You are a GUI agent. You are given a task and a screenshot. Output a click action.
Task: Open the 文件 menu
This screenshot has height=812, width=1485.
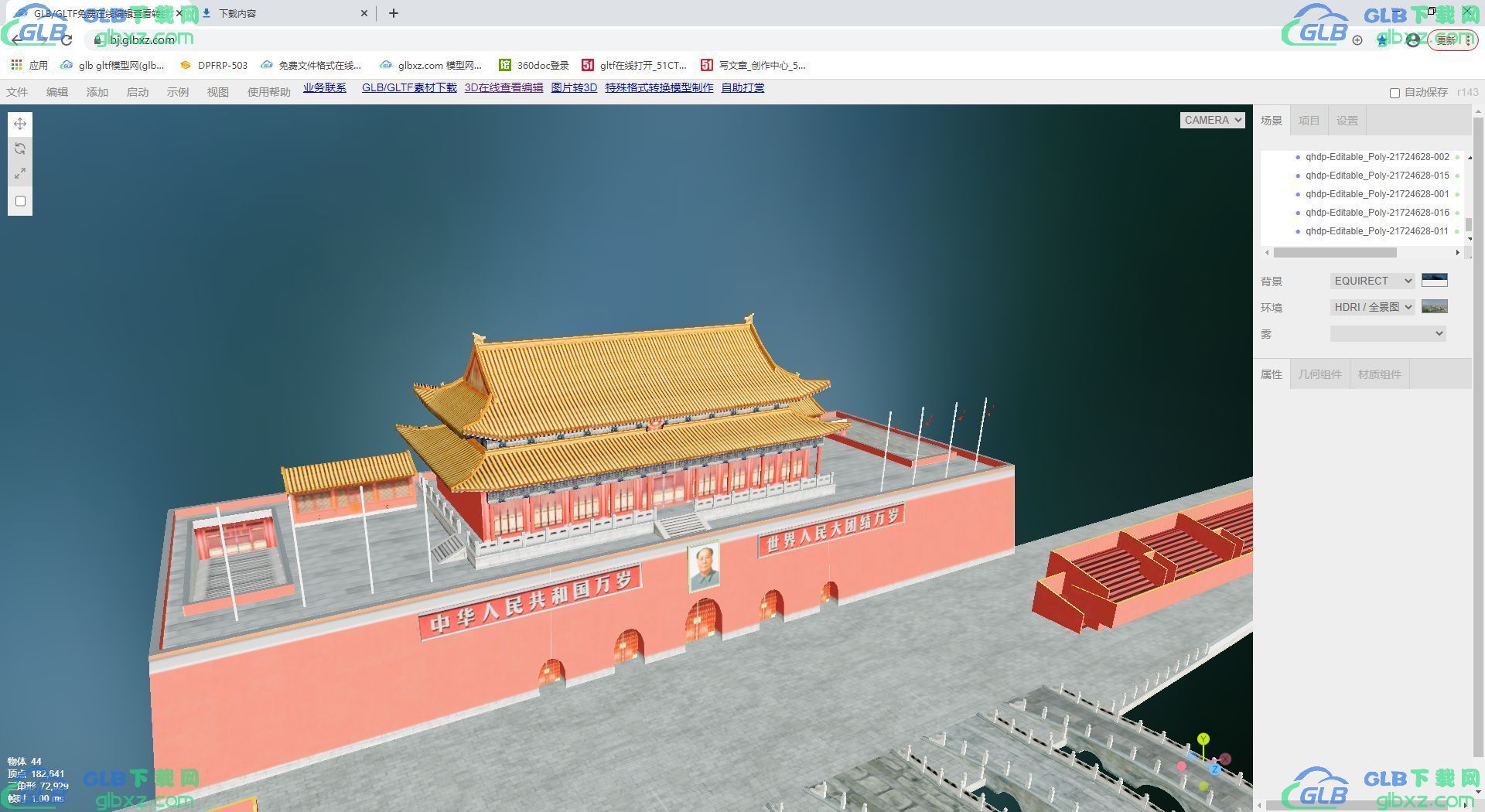(17, 92)
